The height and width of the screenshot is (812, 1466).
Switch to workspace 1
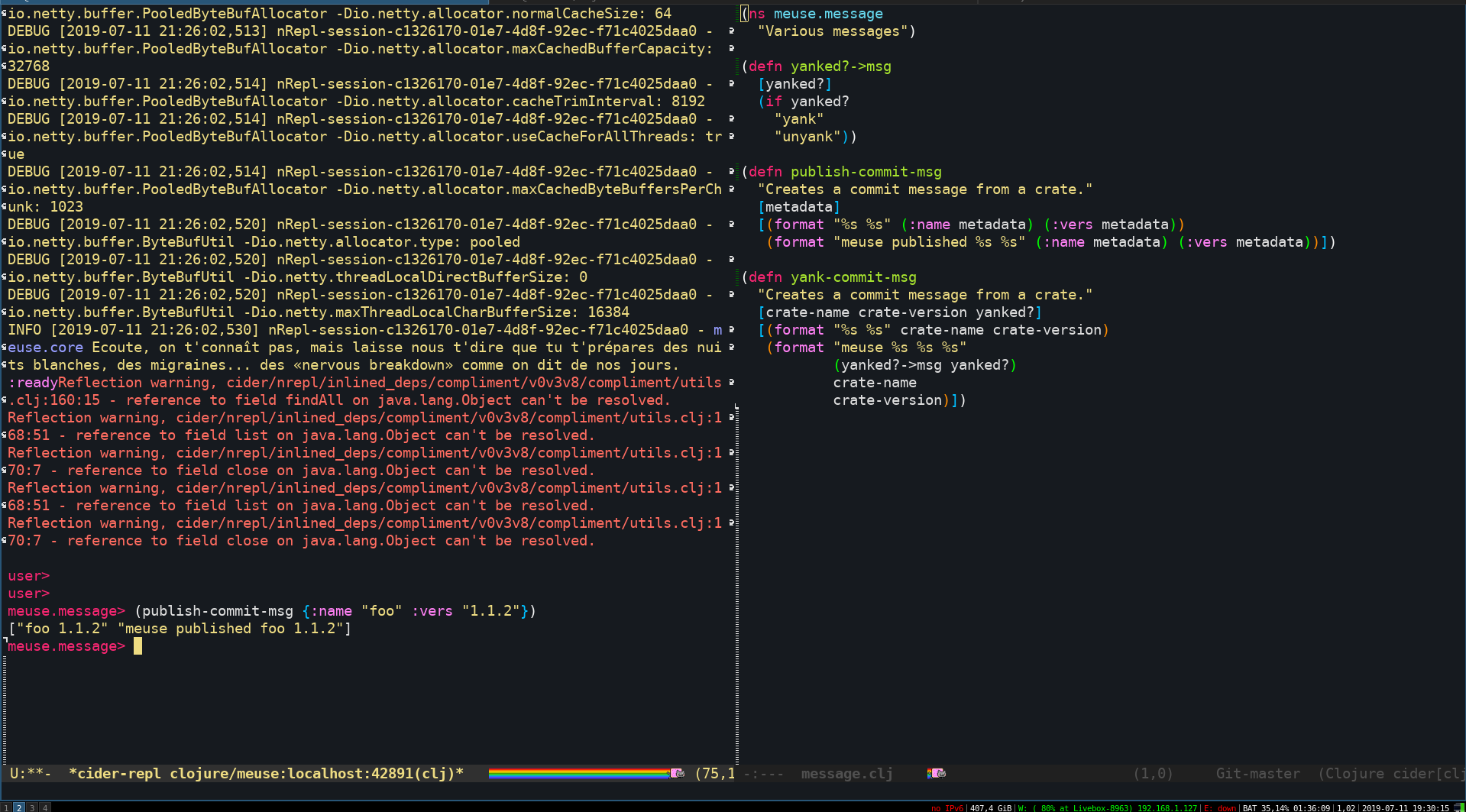point(6,807)
